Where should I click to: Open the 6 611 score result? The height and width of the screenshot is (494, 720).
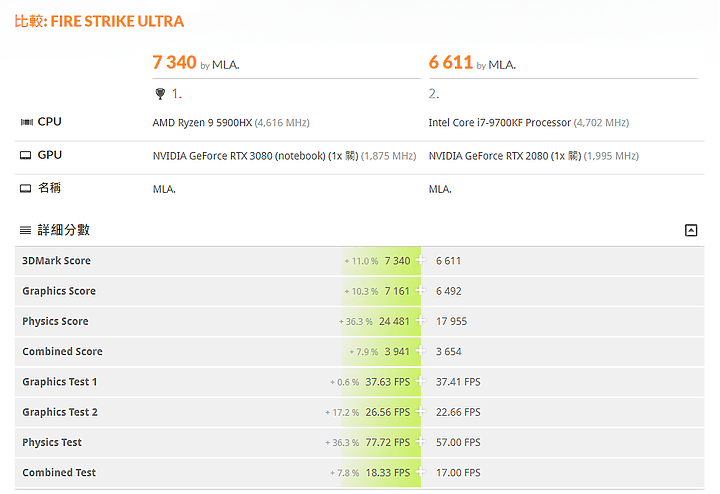click(x=450, y=62)
